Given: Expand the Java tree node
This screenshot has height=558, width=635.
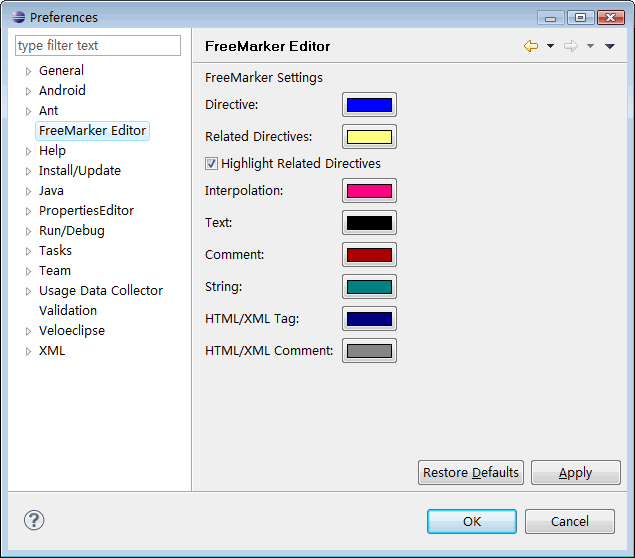Looking at the screenshot, I should (x=28, y=192).
